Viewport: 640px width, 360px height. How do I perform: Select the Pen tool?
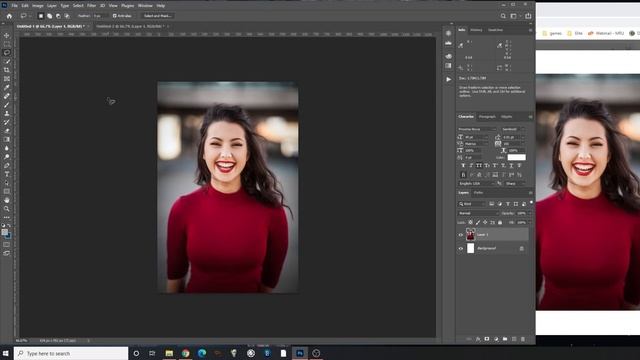7,165
